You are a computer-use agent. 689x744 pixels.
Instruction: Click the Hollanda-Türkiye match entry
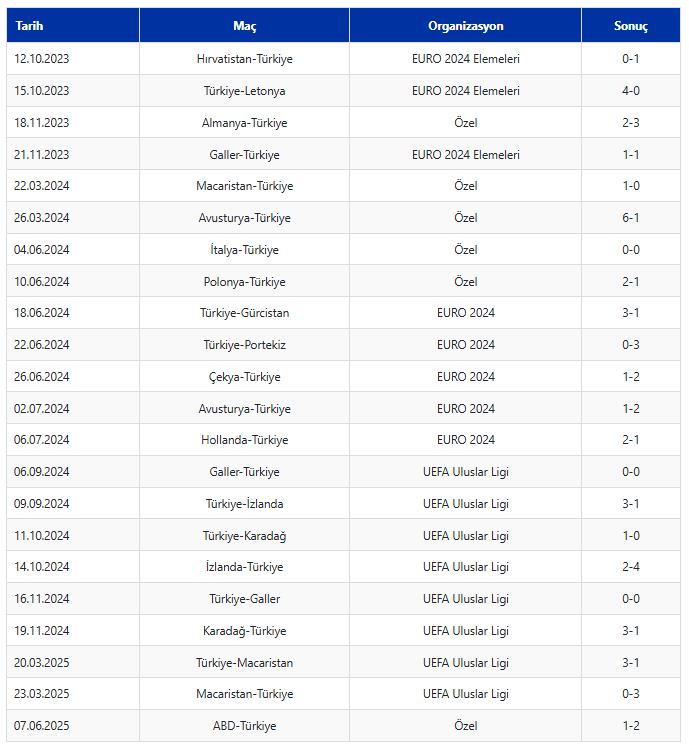pos(244,440)
